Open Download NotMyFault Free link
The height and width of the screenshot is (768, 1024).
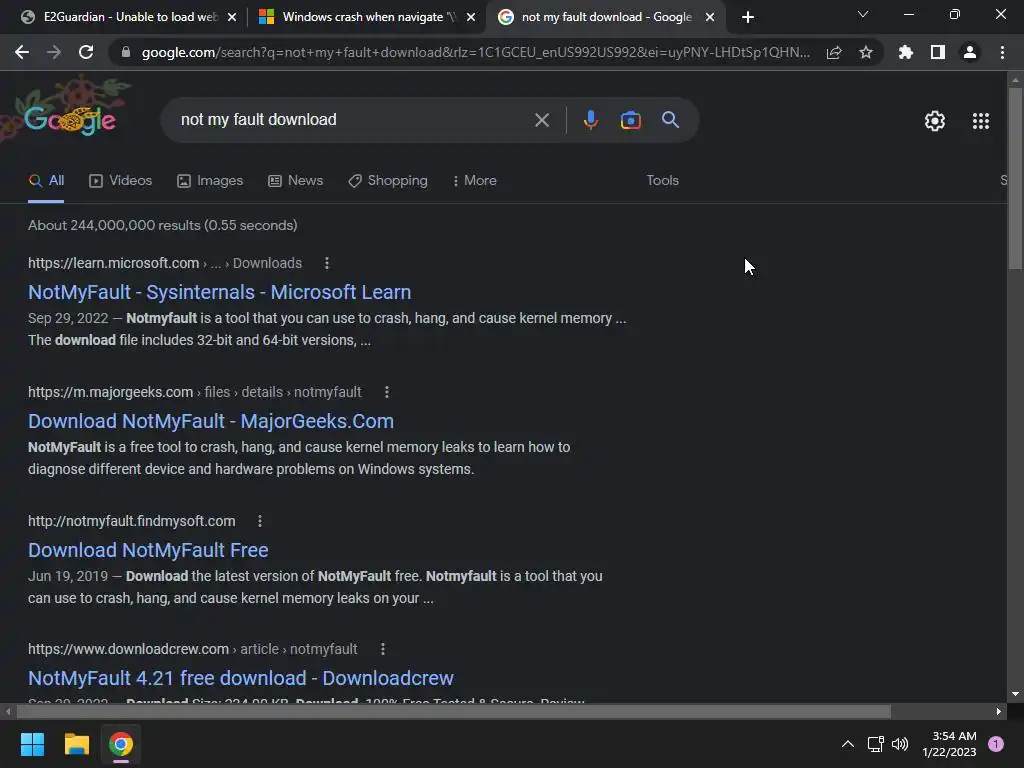click(x=148, y=550)
